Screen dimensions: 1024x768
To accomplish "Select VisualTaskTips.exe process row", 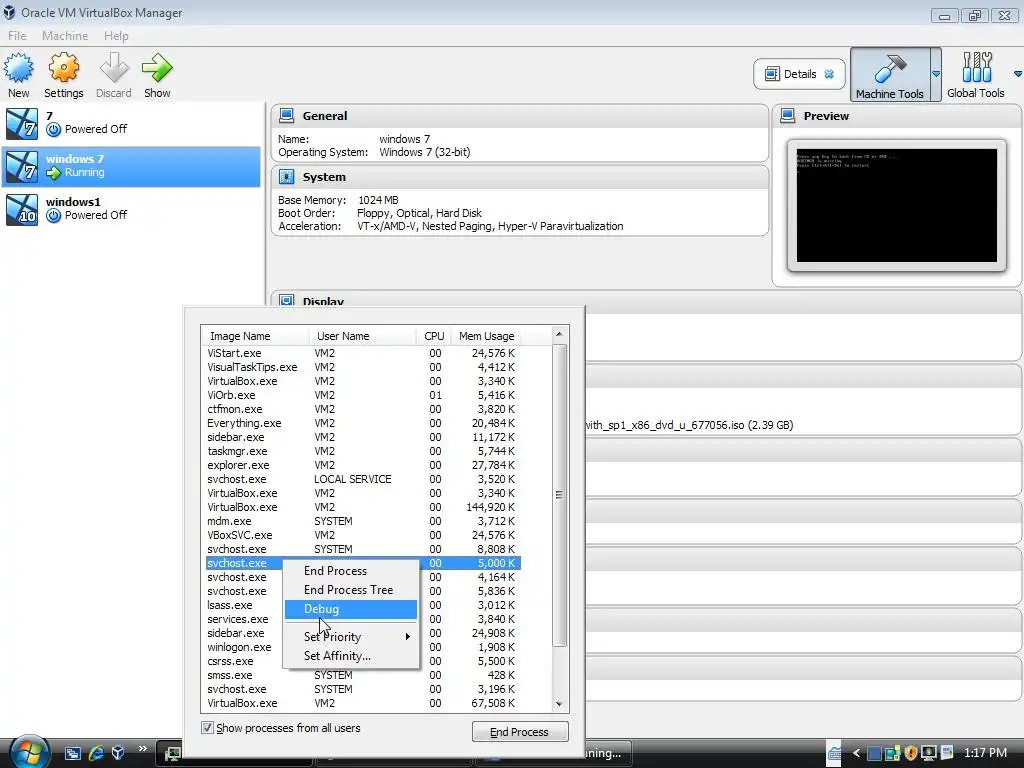I will (363, 367).
